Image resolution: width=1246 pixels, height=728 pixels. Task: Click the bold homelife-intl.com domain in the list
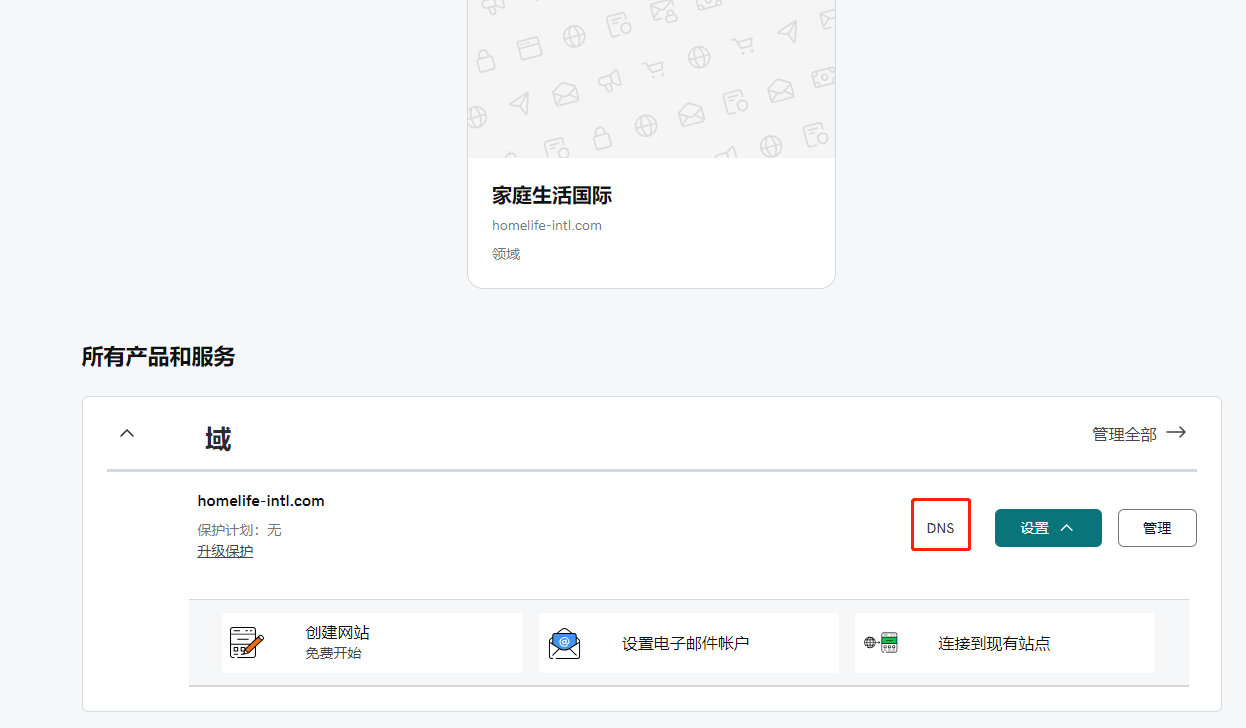tap(261, 501)
